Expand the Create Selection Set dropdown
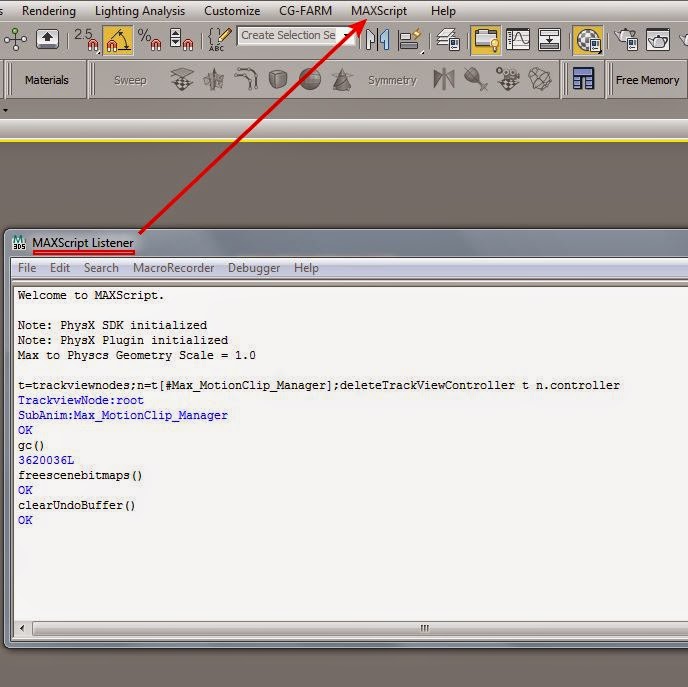Viewport: 688px width, 687px height. (348, 35)
